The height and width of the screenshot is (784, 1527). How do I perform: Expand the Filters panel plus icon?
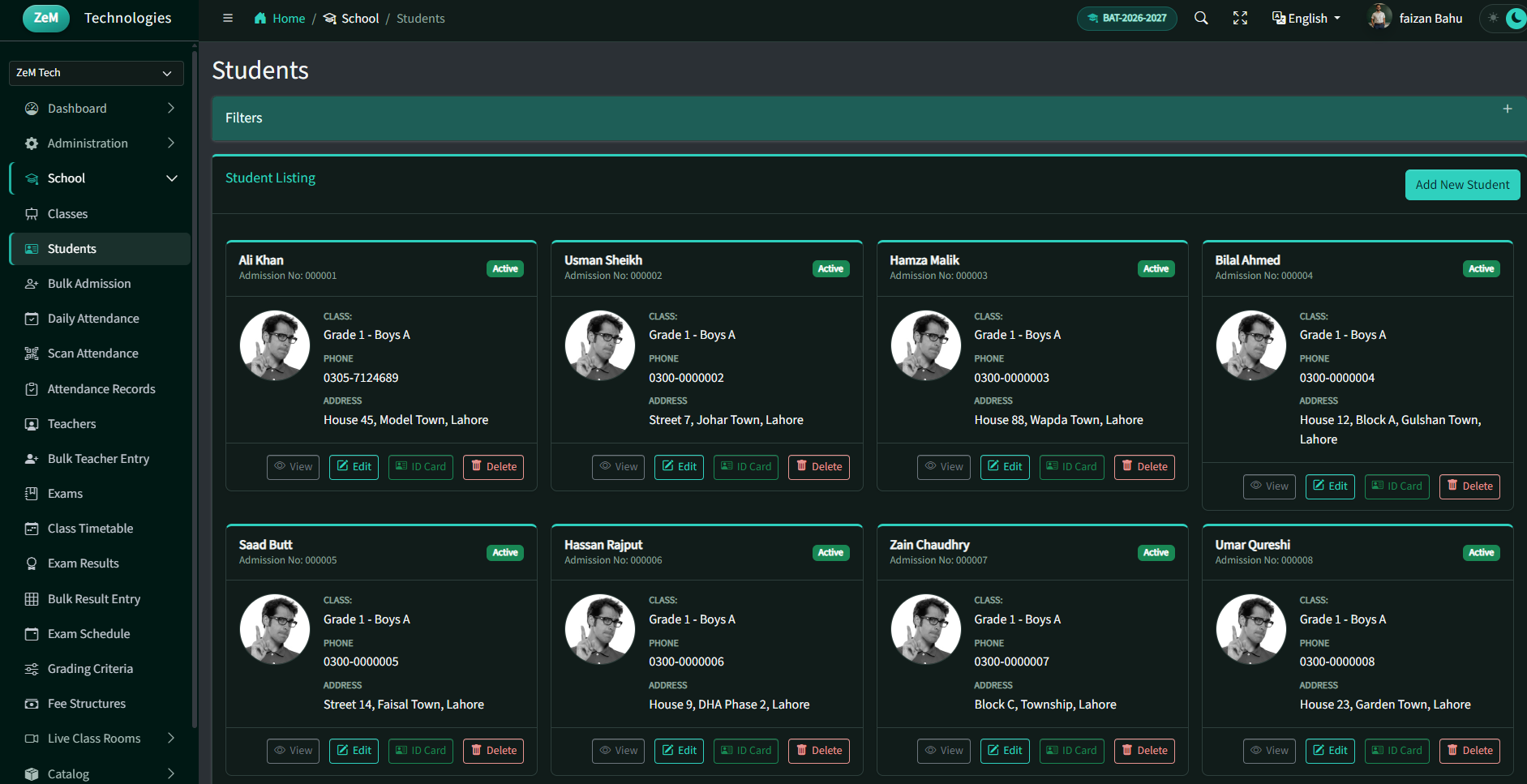point(1507,109)
